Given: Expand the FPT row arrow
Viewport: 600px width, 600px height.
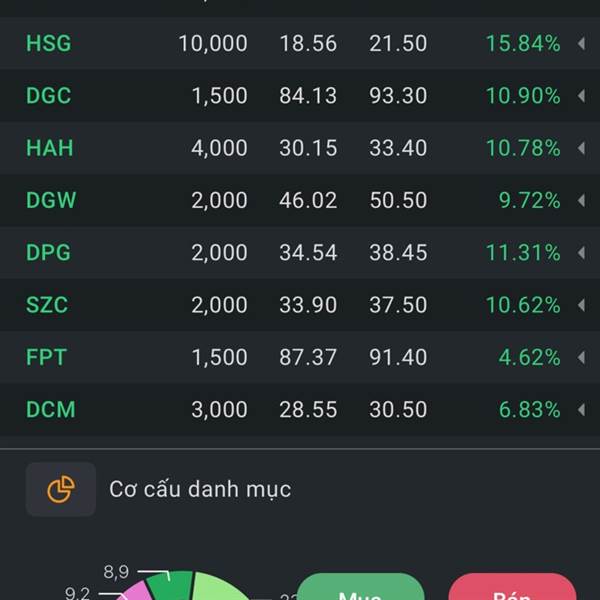Looking at the screenshot, I should coord(581,357).
